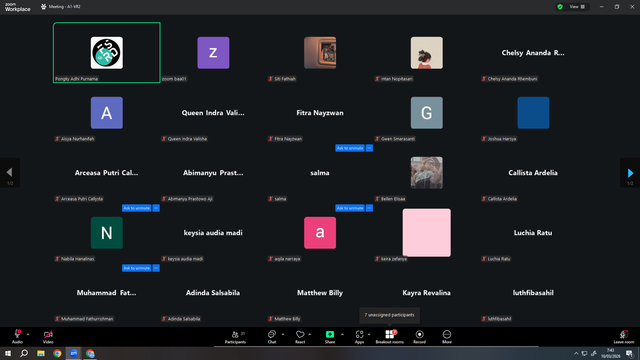Open Windows taskbar search
The height and width of the screenshot is (360, 640).
24,353
